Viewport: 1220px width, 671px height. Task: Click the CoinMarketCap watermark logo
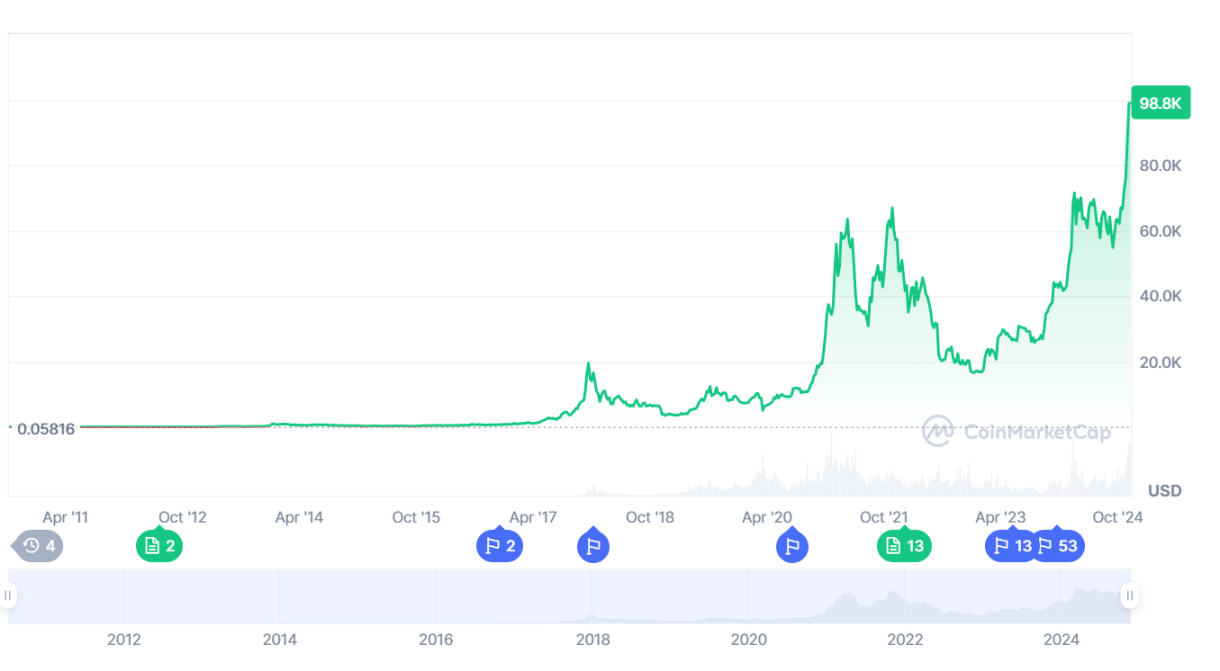[937, 433]
